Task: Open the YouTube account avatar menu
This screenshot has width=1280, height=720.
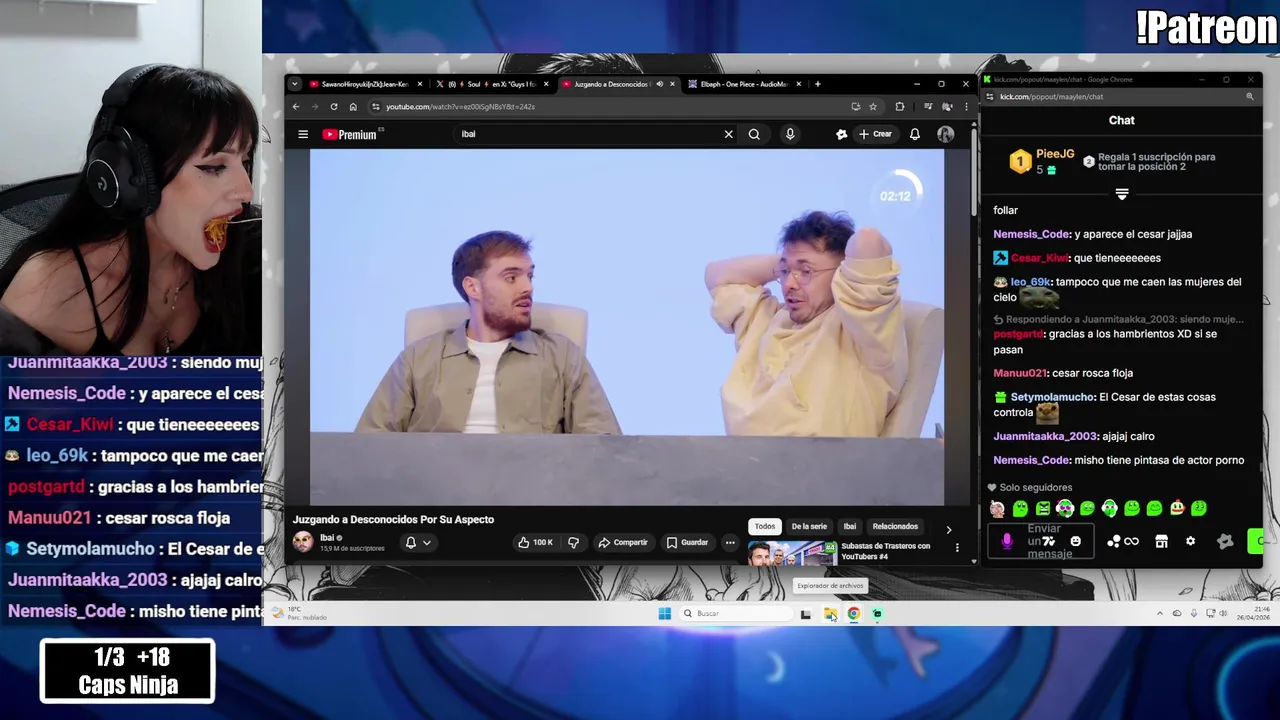Action: point(945,134)
